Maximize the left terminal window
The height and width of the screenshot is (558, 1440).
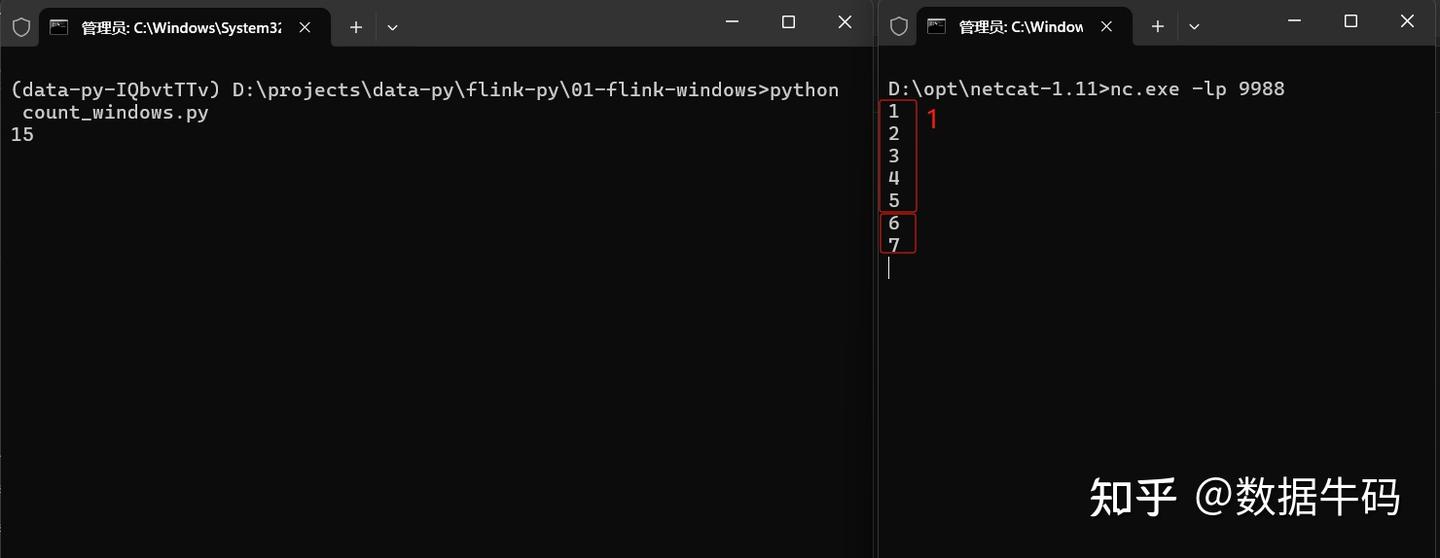click(x=788, y=22)
